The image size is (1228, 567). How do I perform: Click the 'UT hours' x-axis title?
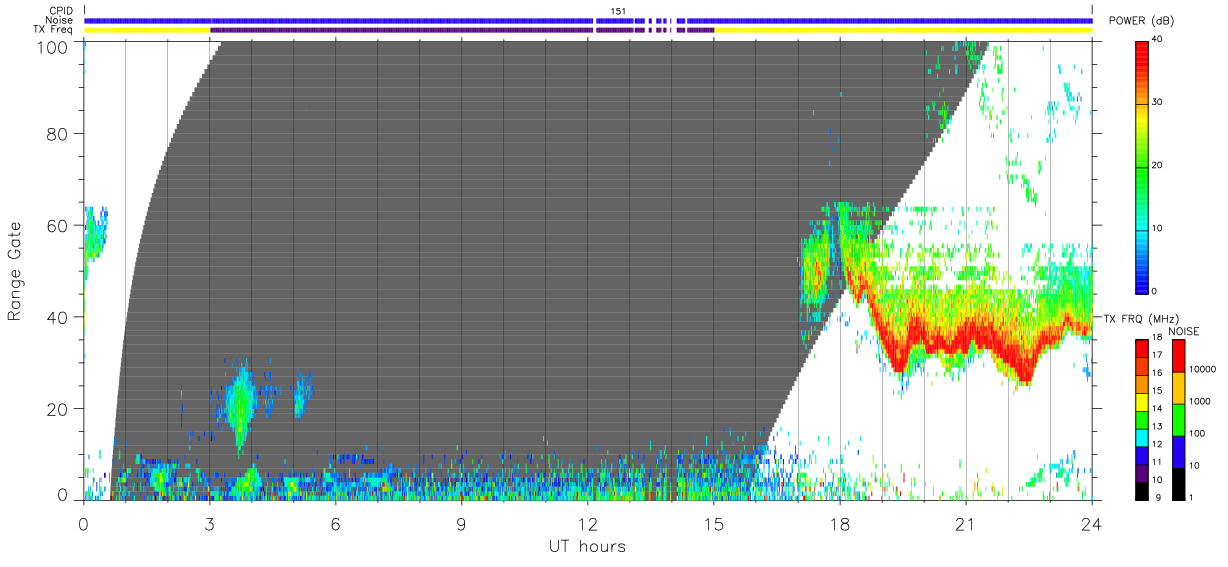tap(587, 547)
